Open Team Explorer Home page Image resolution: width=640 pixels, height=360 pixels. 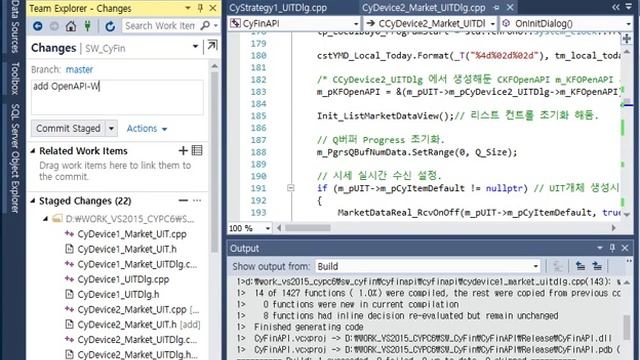(x=71, y=26)
